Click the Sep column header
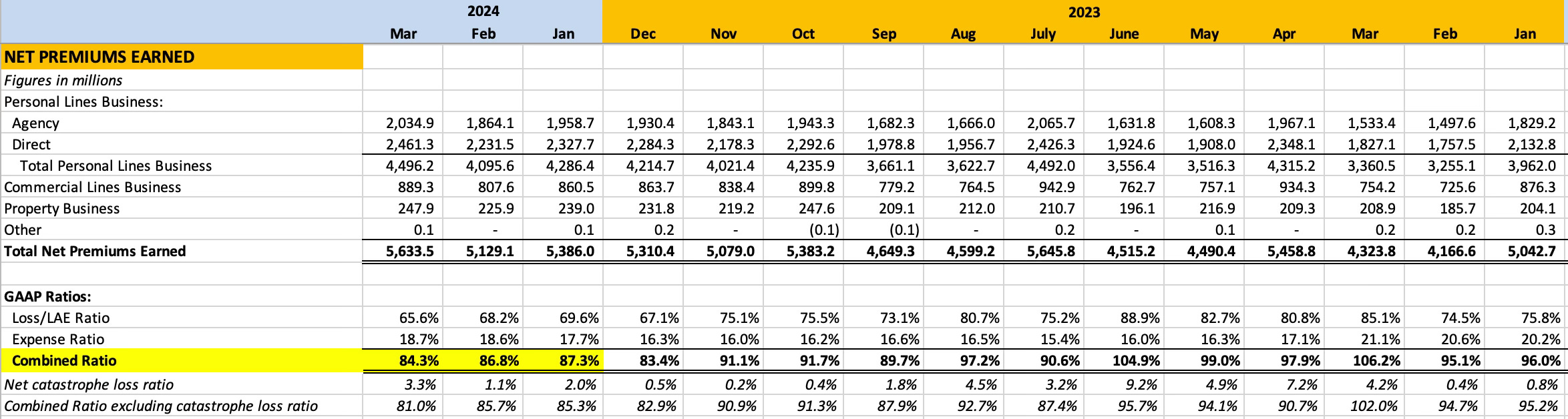1568x419 pixels. tap(884, 33)
